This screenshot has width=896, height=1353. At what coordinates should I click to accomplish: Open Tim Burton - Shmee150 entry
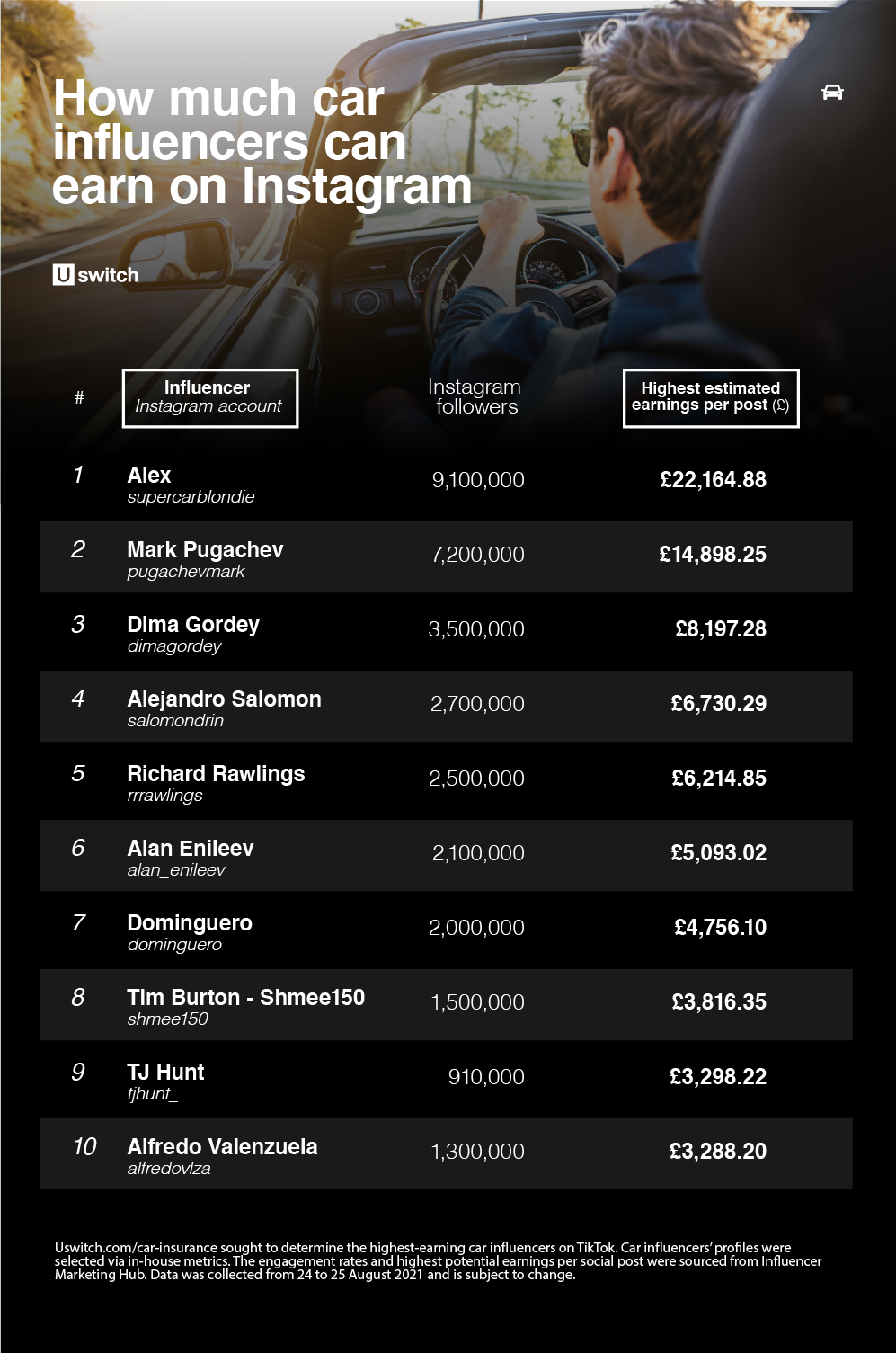[245, 997]
